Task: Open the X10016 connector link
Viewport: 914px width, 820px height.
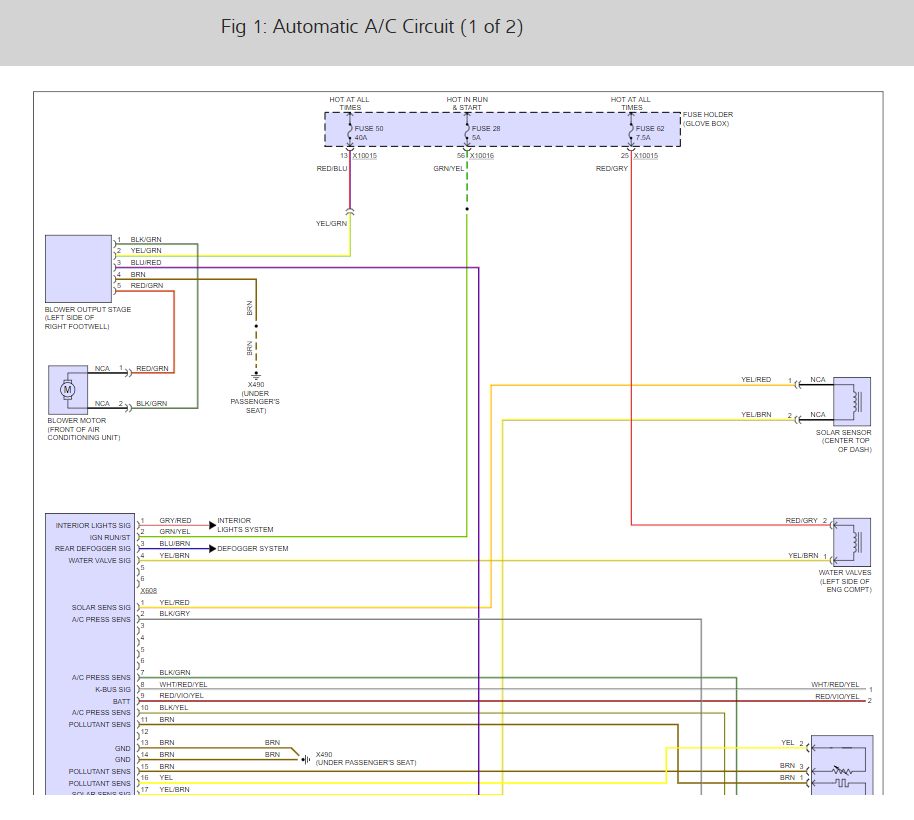Action: (x=482, y=155)
